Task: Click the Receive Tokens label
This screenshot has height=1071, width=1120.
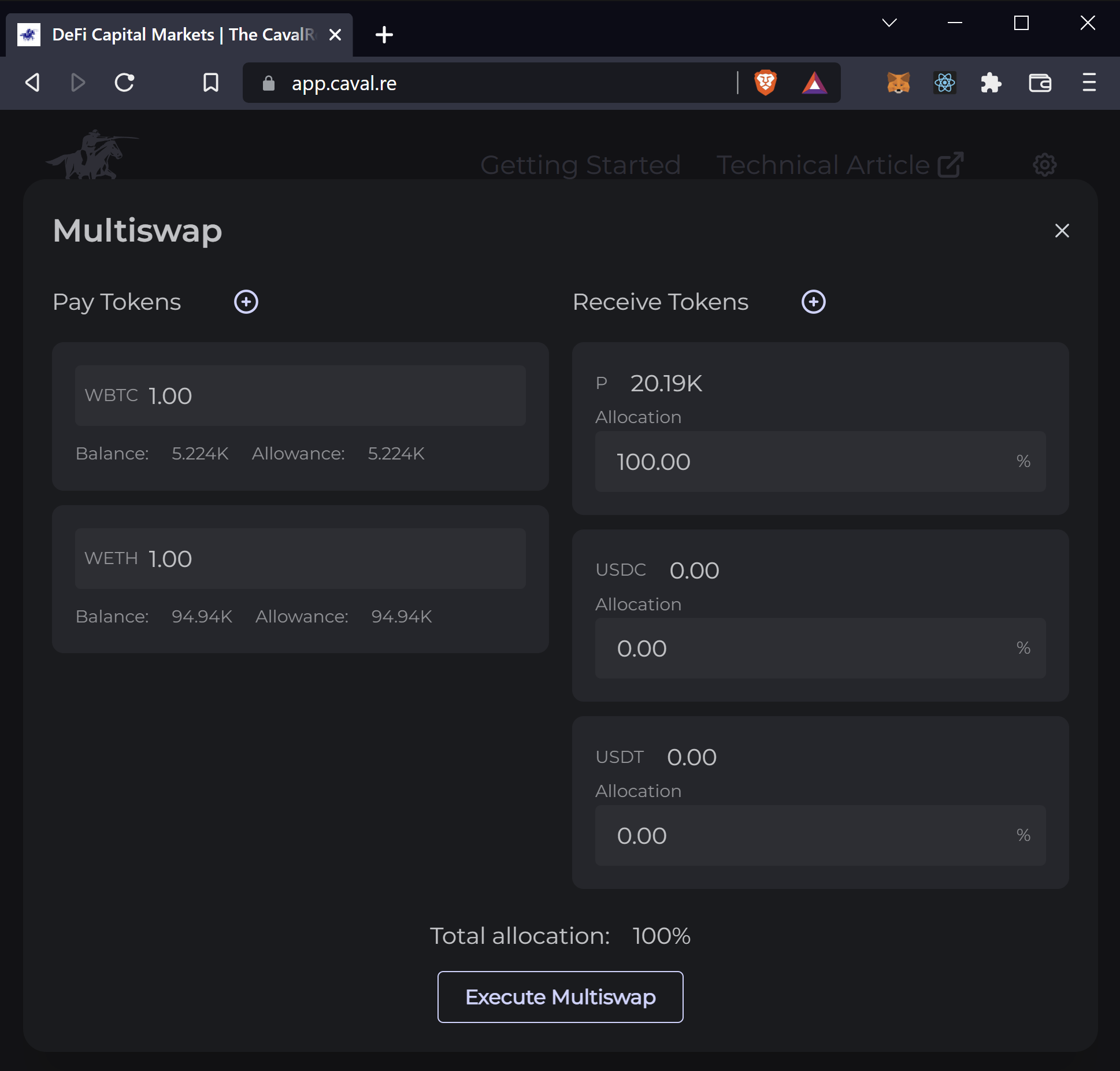Action: click(661, 302)
